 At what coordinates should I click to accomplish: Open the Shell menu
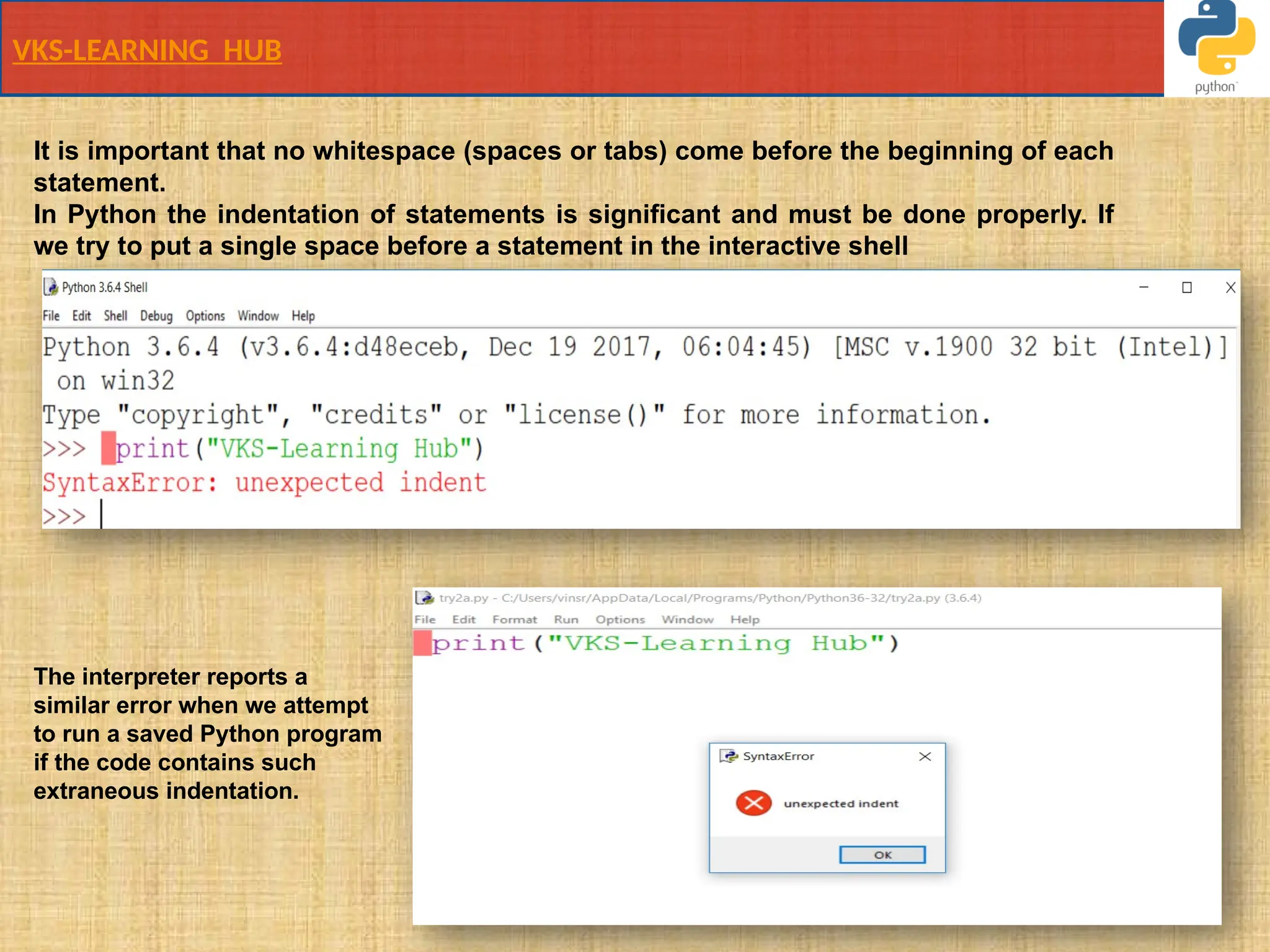coord(115,316)
